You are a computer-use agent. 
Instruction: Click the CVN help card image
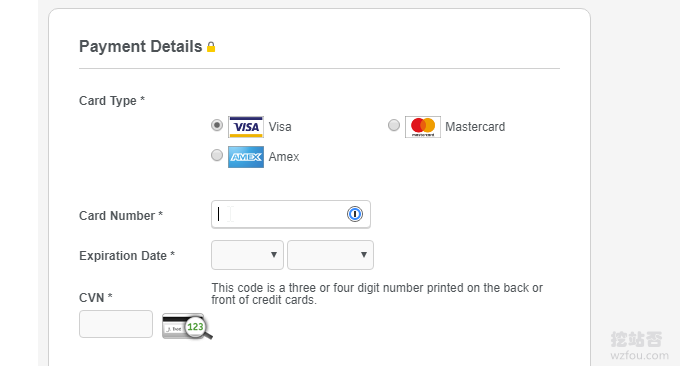(x=187, y=326)
